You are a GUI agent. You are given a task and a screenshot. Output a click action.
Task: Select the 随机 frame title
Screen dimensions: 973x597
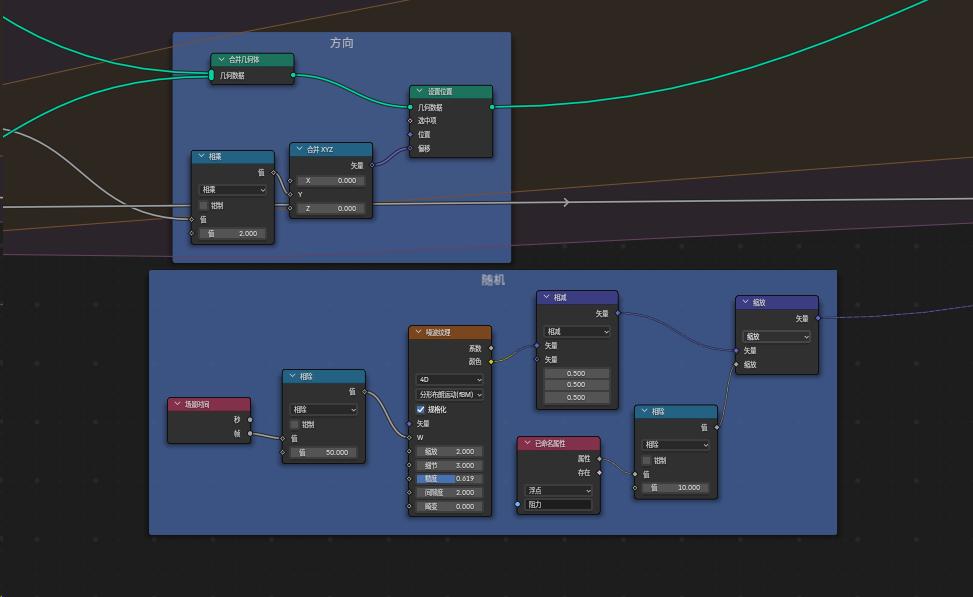tap(493, 281)
